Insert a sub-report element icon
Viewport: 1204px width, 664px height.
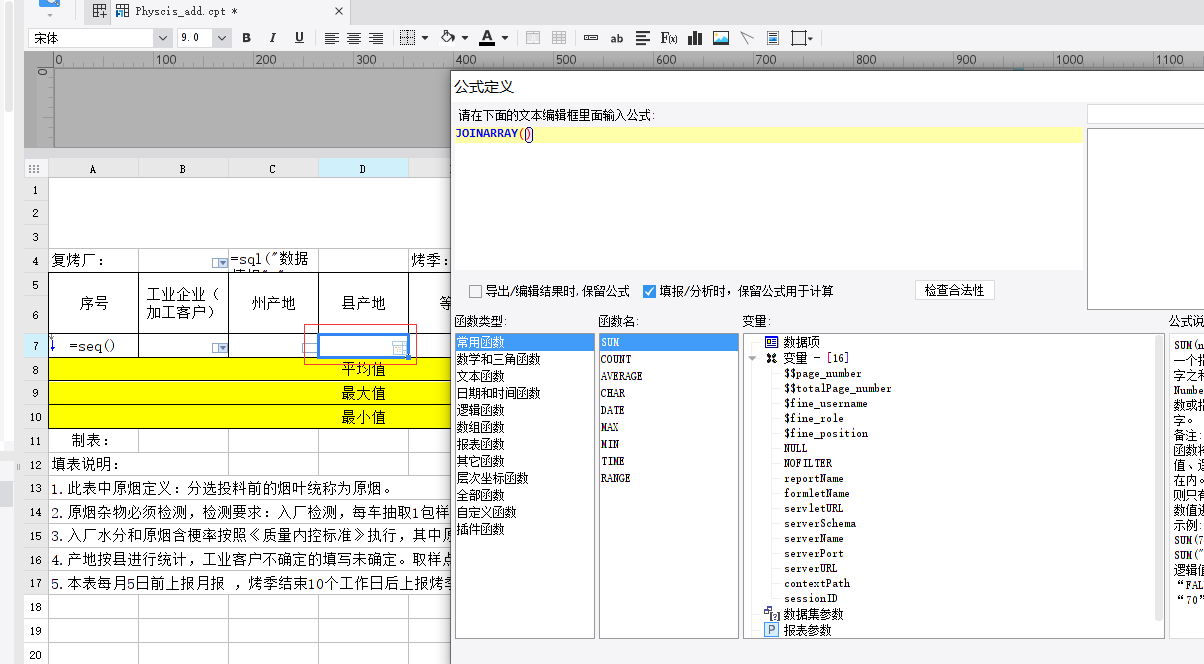773,38
